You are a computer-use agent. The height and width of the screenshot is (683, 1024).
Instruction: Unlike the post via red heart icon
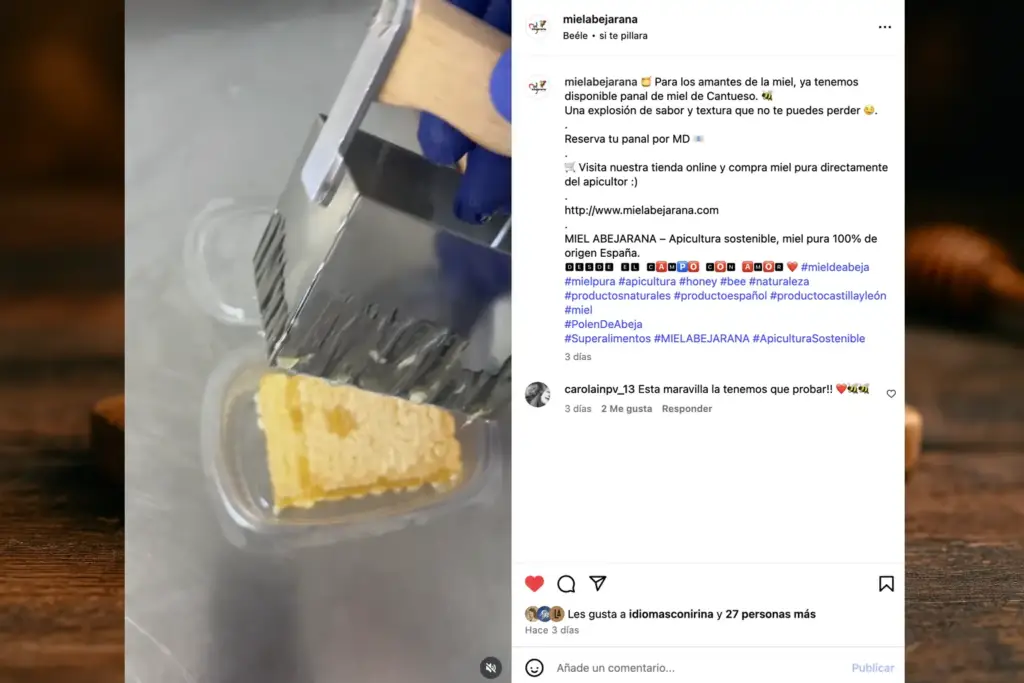click(x=534, y=584)
